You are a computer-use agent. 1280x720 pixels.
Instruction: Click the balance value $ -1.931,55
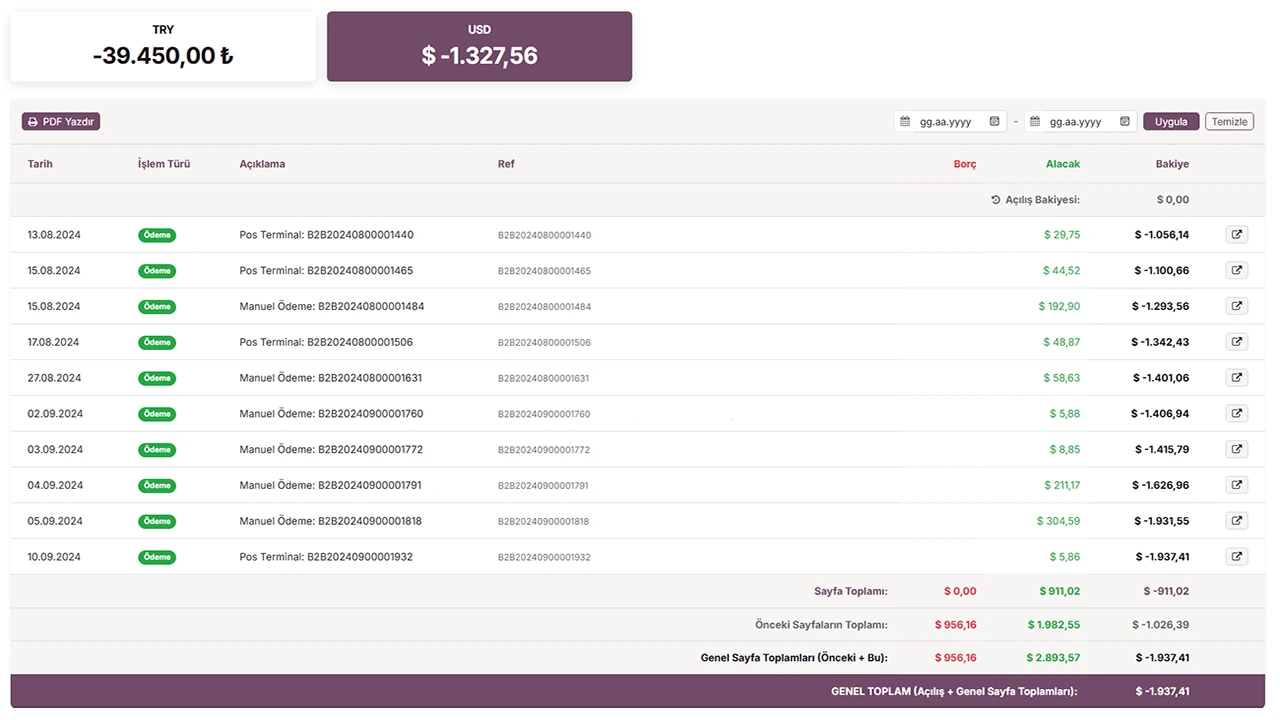coord(1161,521)
